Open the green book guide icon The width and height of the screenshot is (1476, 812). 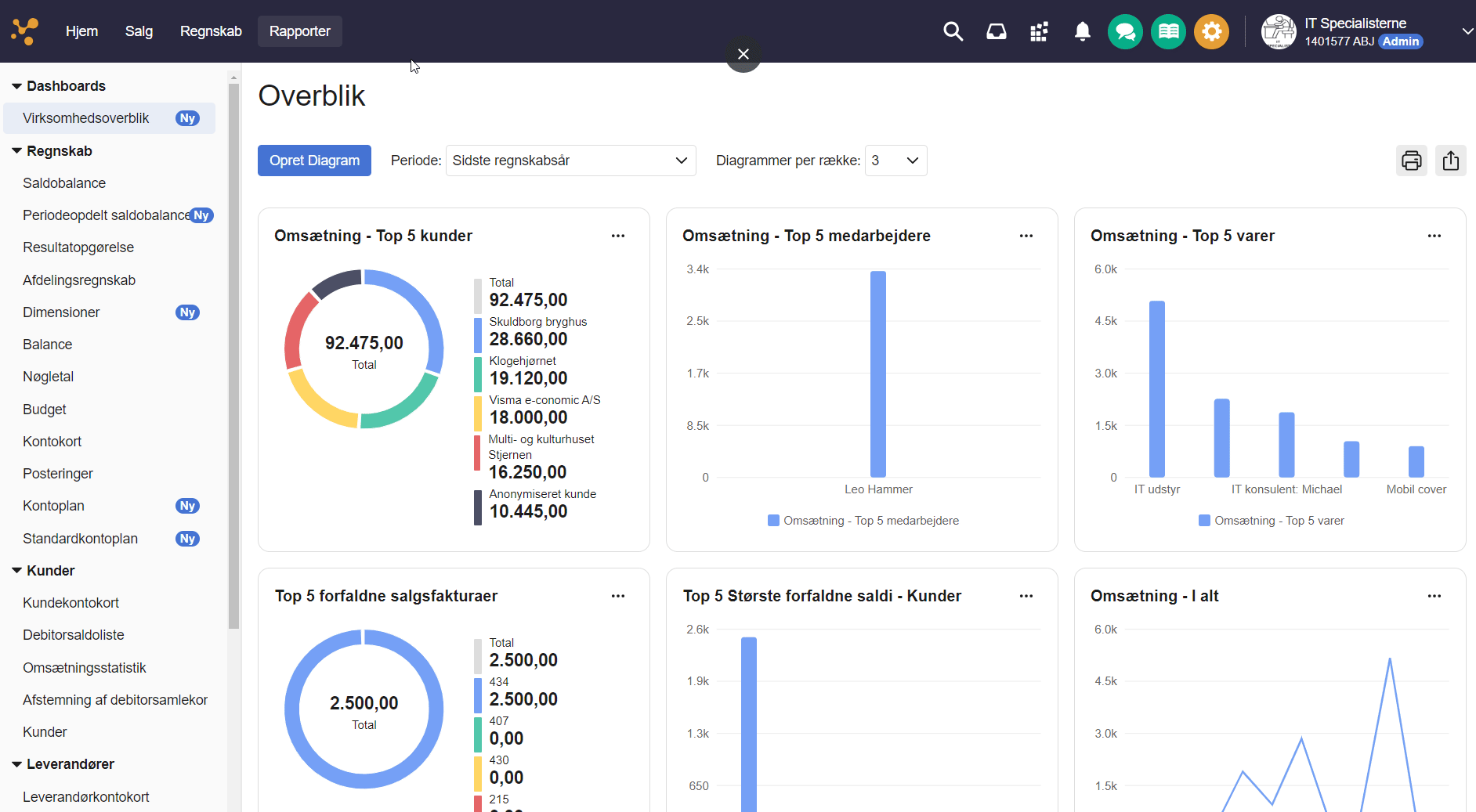point(1168,31)
